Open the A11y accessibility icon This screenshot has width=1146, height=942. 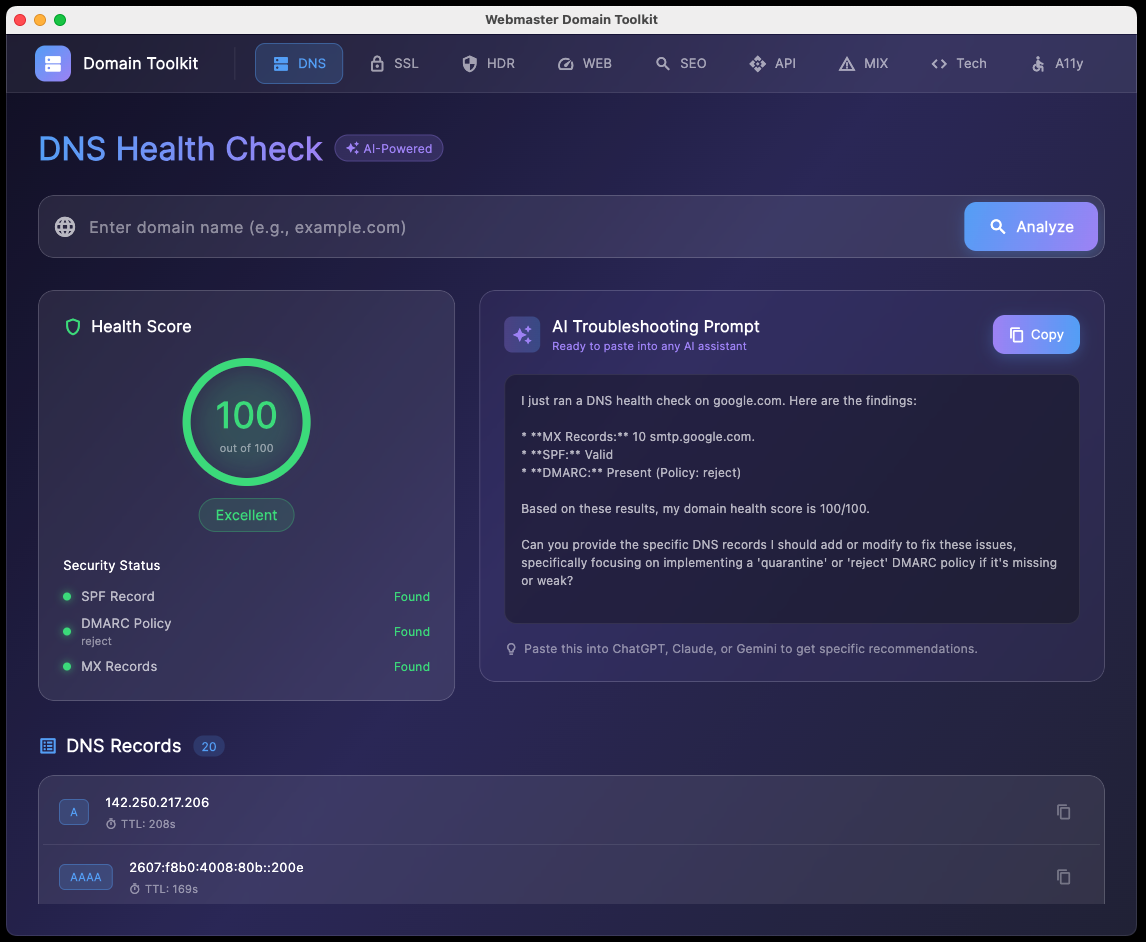tap(1037, 63)
